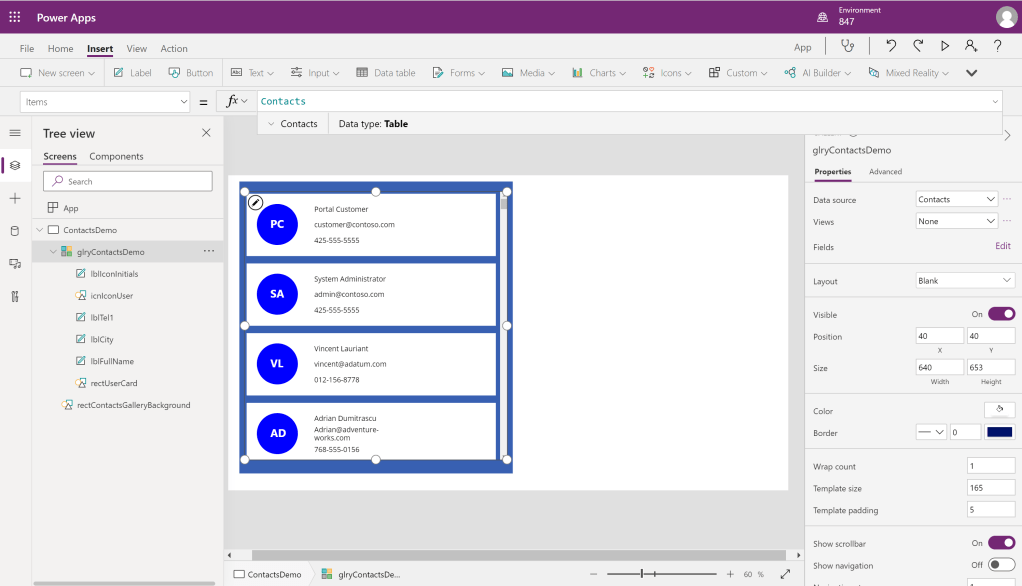This screenshot has width=1022, height=586.
Task: Open the View menu
Action: [136, 48]
